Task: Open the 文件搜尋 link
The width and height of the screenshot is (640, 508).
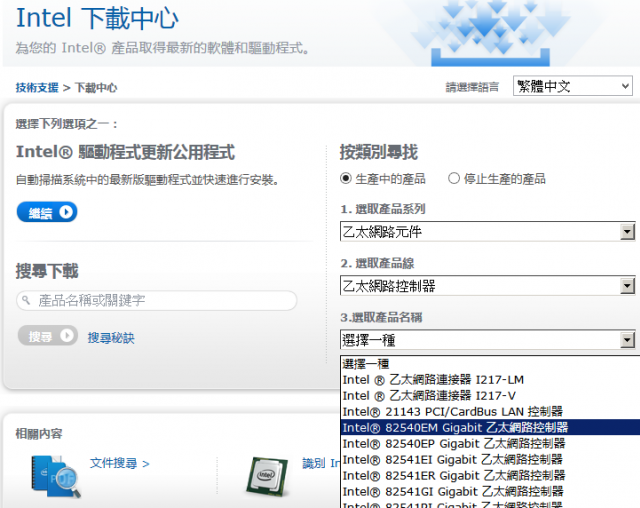Action: (x=119, y=464)
